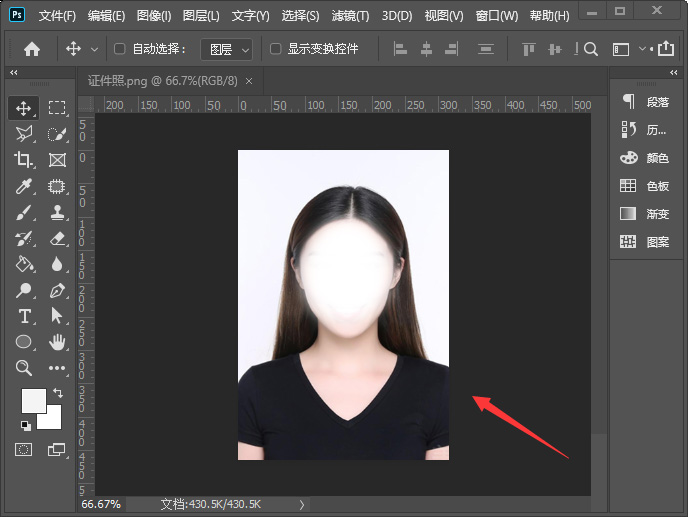Image resolution: width=688 pixels, height=517 pixels.
Task: Expand the Move tool preset picker arrow
Action: tap(95, 49)
